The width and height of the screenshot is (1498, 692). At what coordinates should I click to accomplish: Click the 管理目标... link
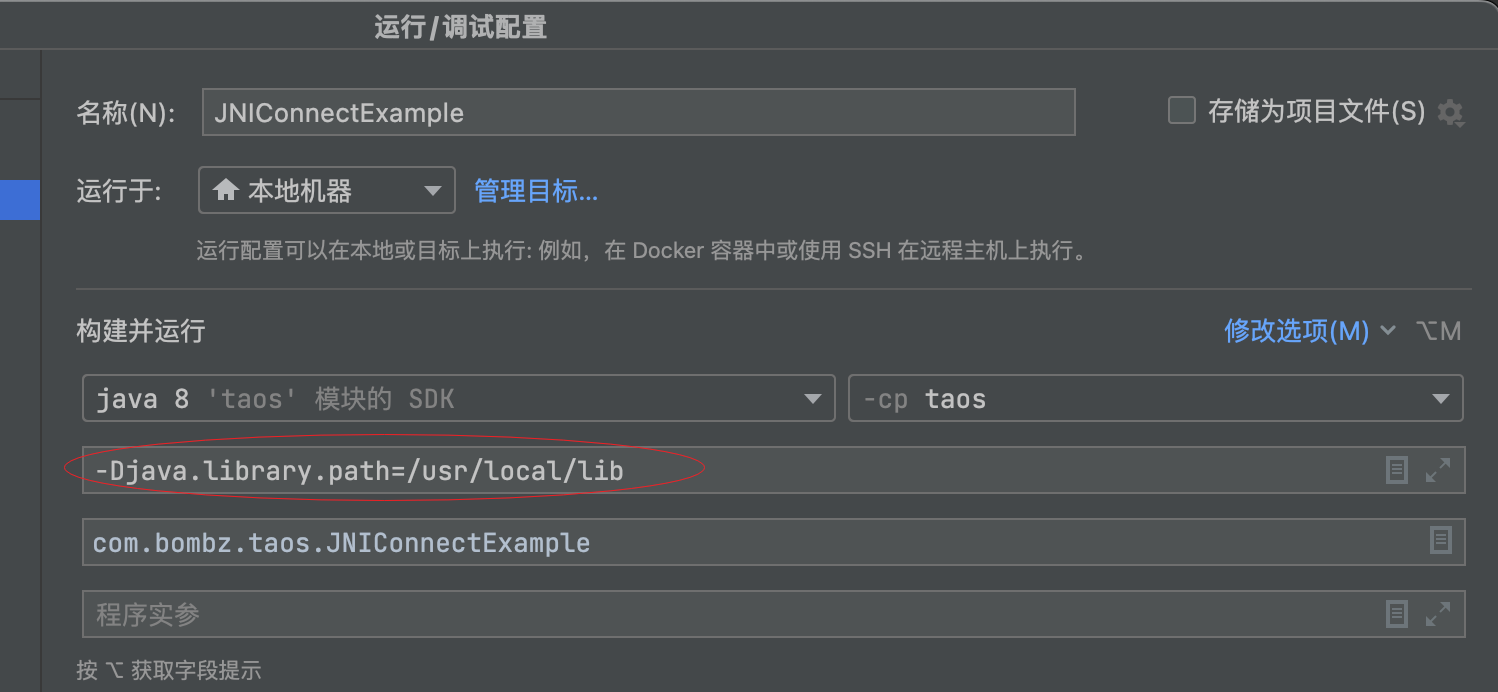537,191
